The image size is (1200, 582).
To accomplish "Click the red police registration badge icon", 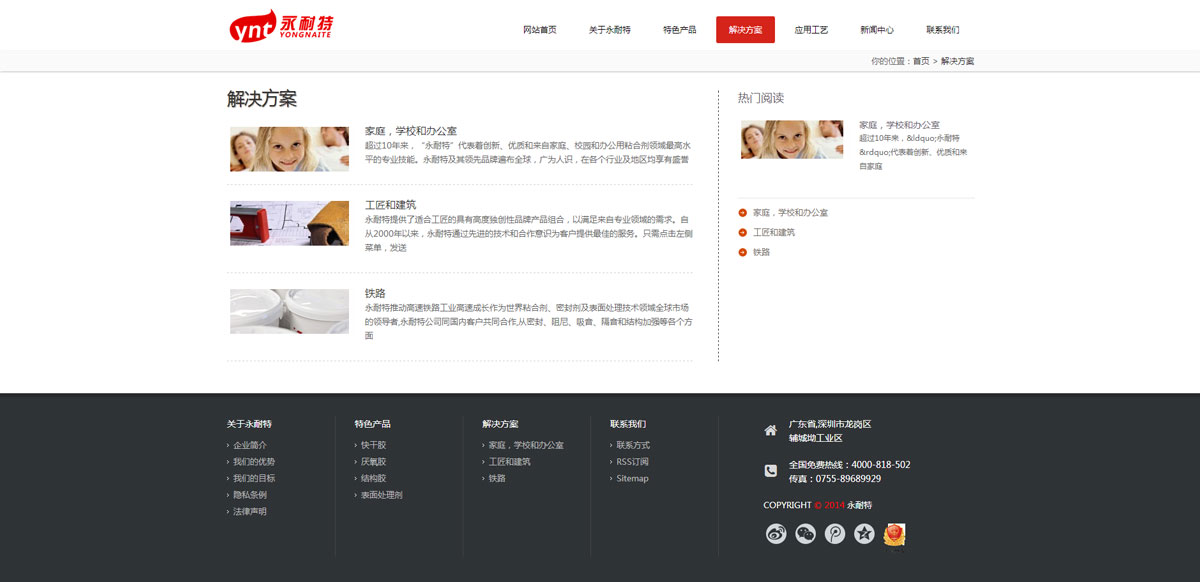I will (894, 534).
